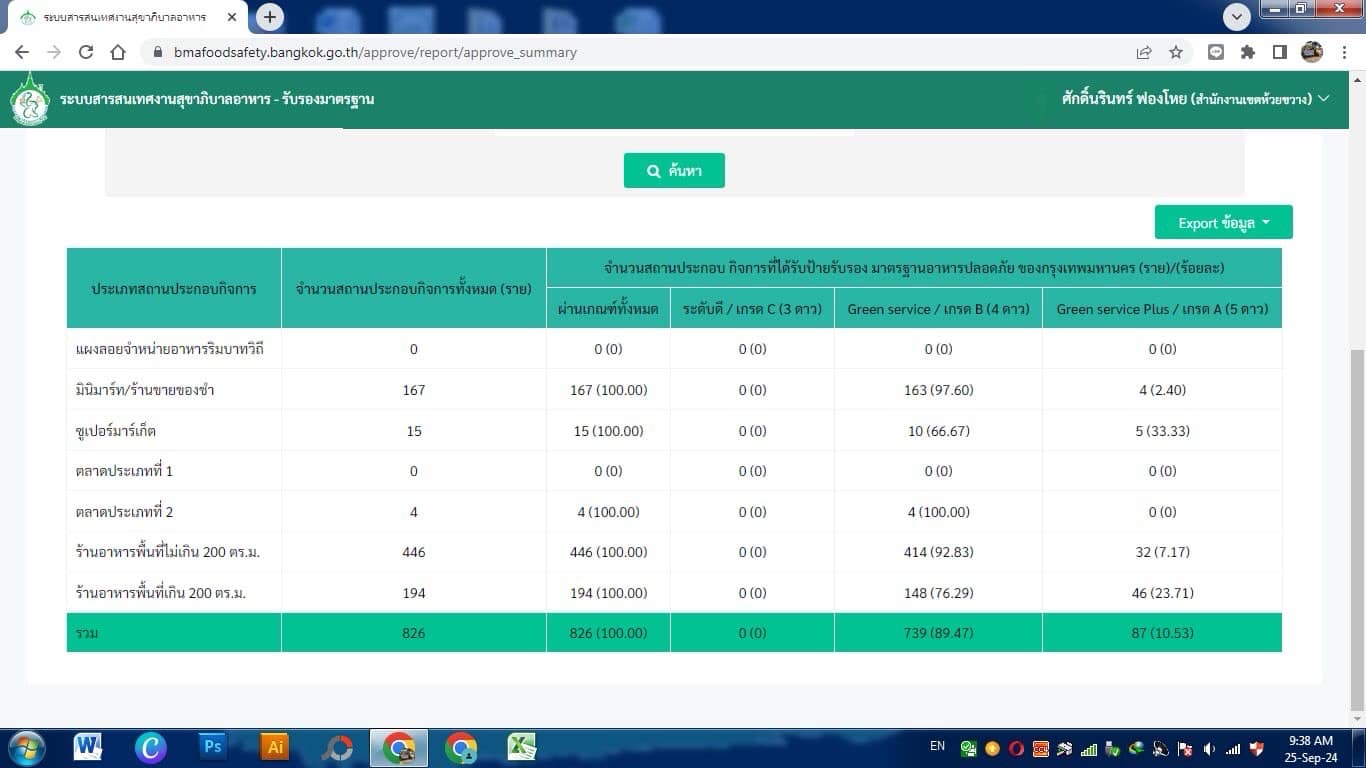Click the vertical page scrollbar
Screen dimensions: 1366x768
coord(1357,500)
